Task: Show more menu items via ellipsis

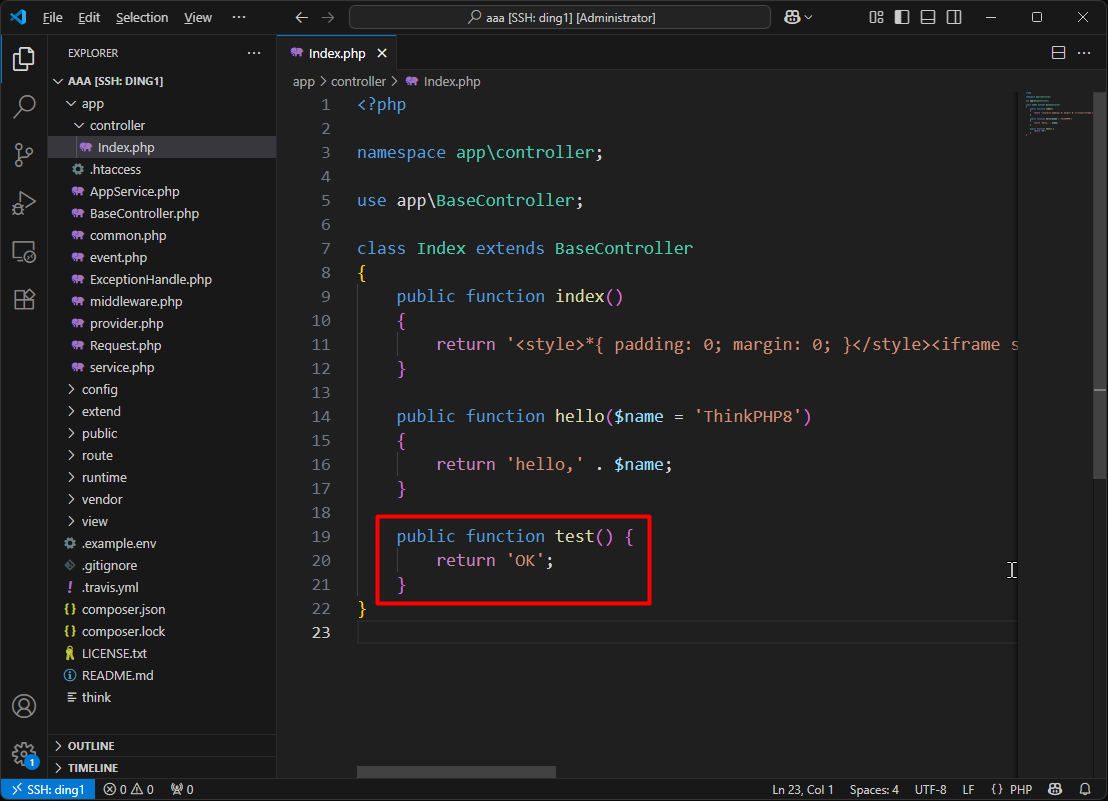Action: [x=239, y=18]
